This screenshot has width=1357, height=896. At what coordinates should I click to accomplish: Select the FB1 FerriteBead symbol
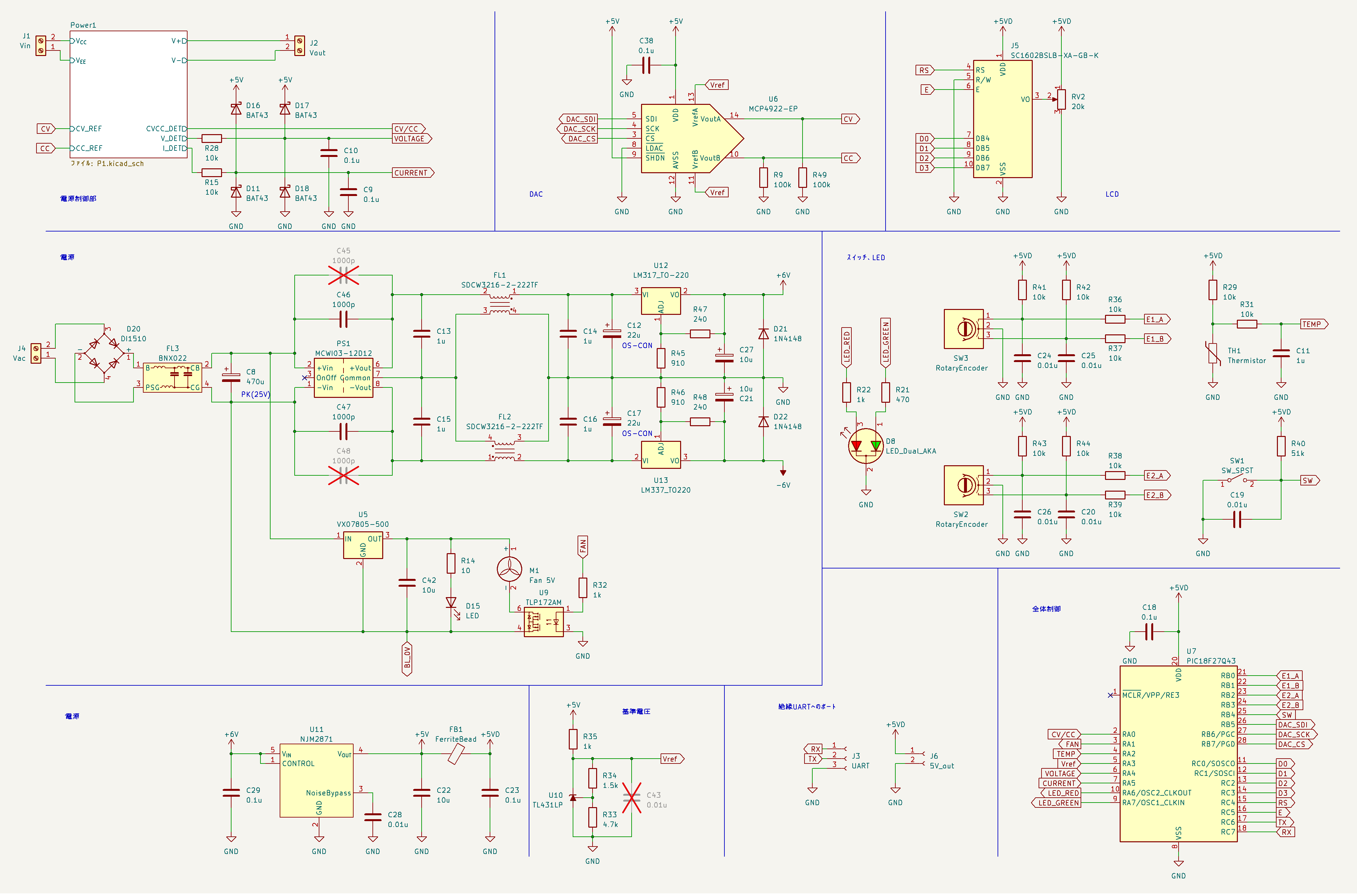[x=456, y=754]
